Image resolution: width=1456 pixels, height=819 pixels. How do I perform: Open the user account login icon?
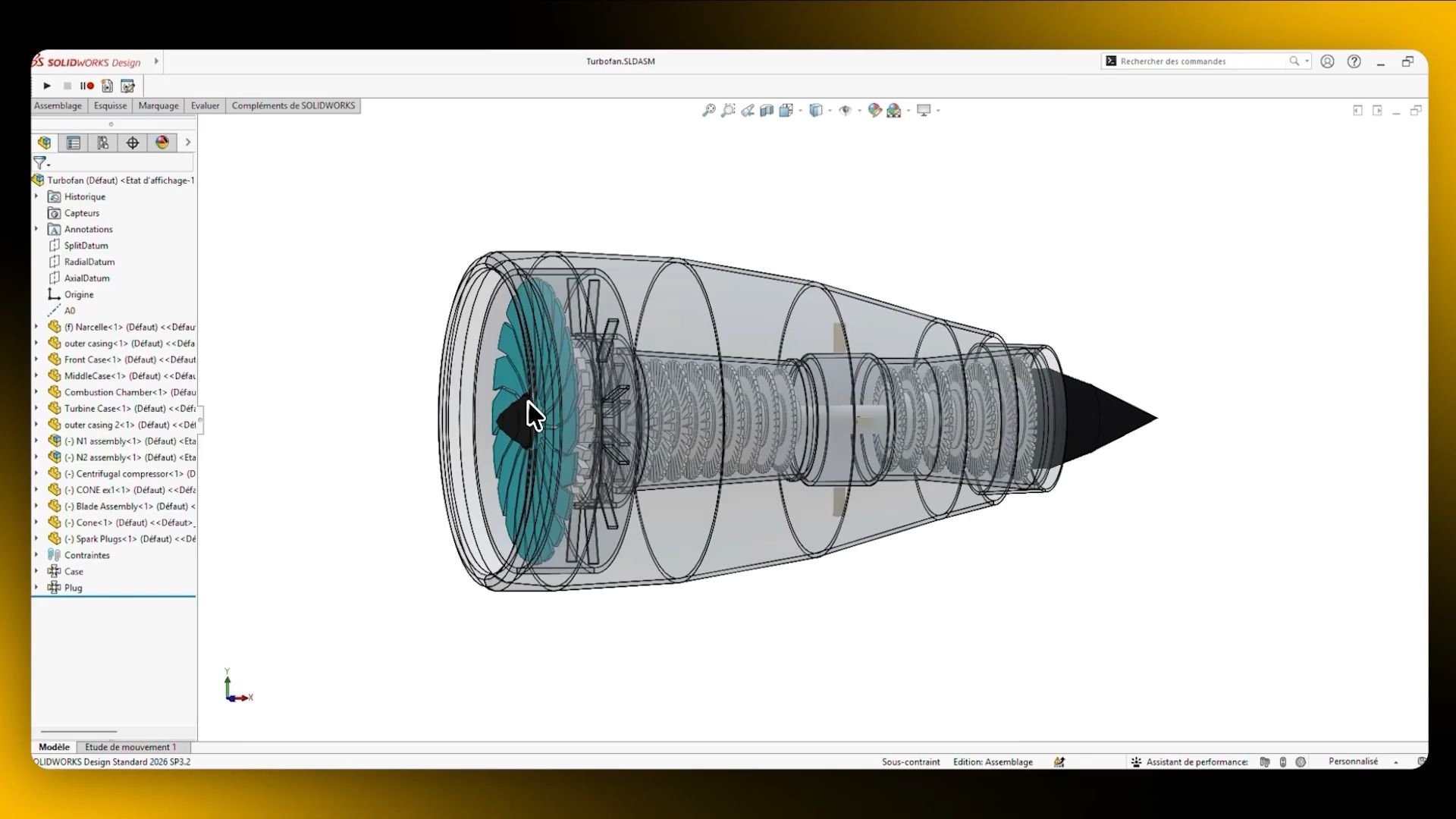(1327, 61)
